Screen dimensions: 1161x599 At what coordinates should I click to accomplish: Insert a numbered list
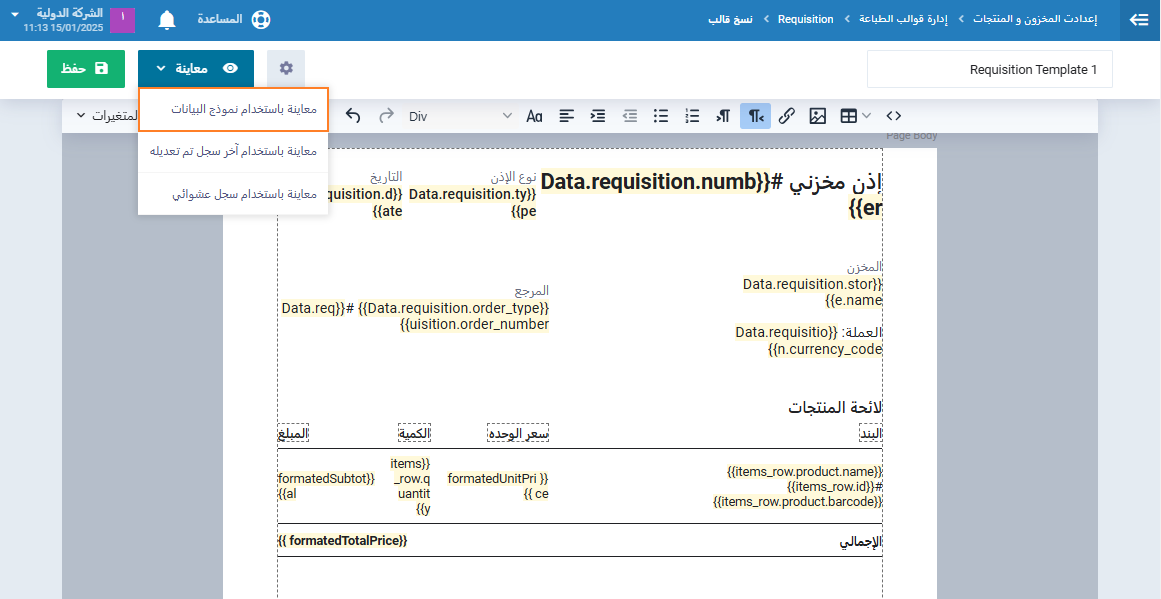tap(692, 116)
